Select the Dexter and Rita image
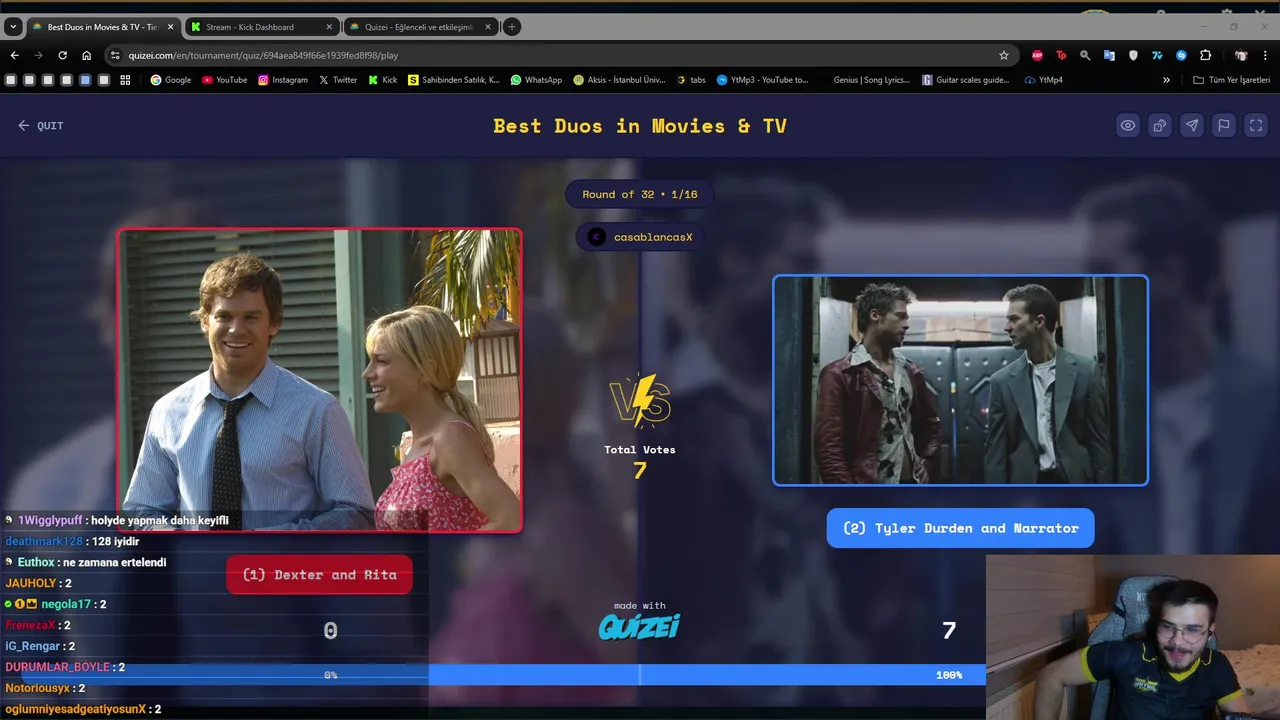The image size is (1280, 720). tap(320, 380)
